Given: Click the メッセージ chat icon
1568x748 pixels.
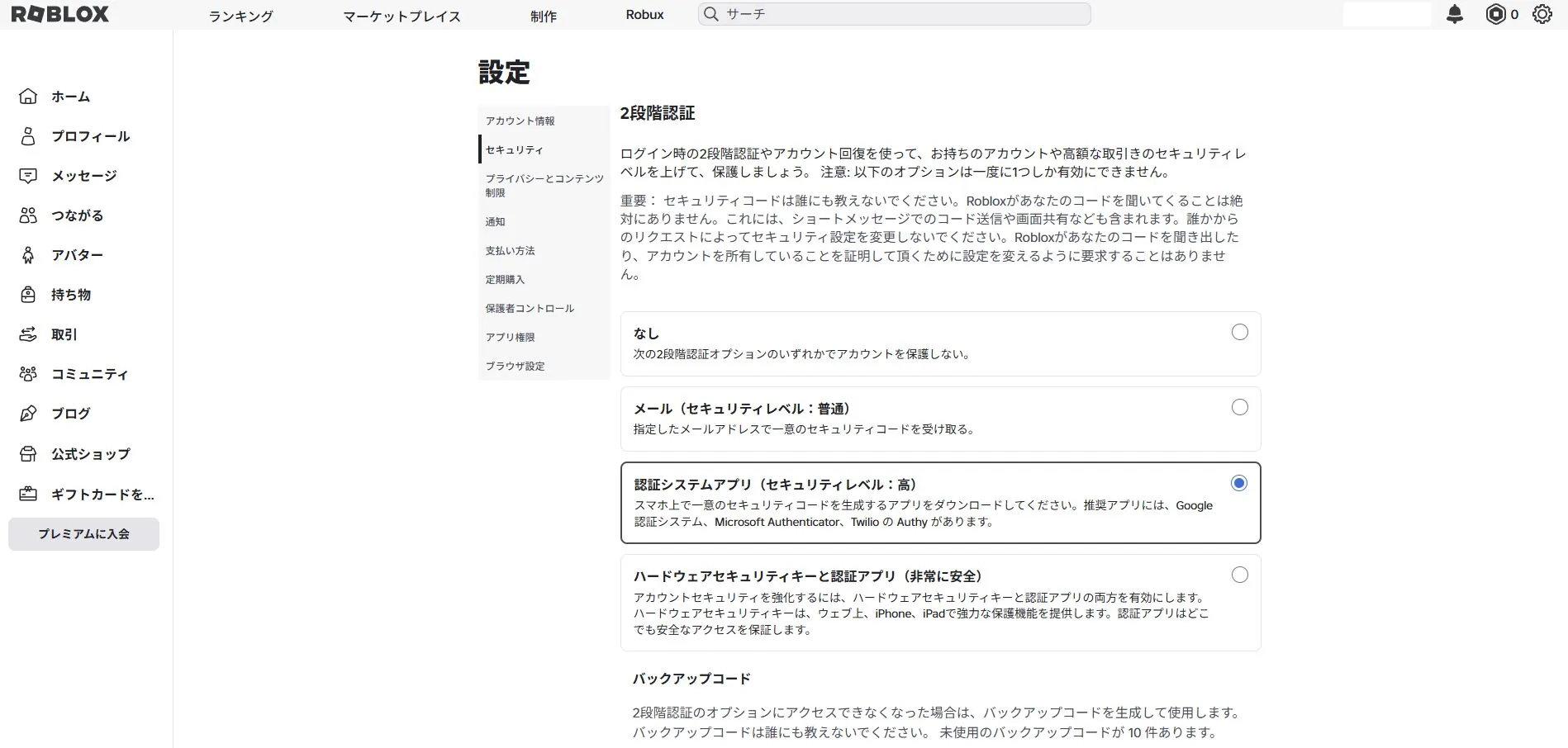Looking at the screenshot, I should click(x=28, y=176).
